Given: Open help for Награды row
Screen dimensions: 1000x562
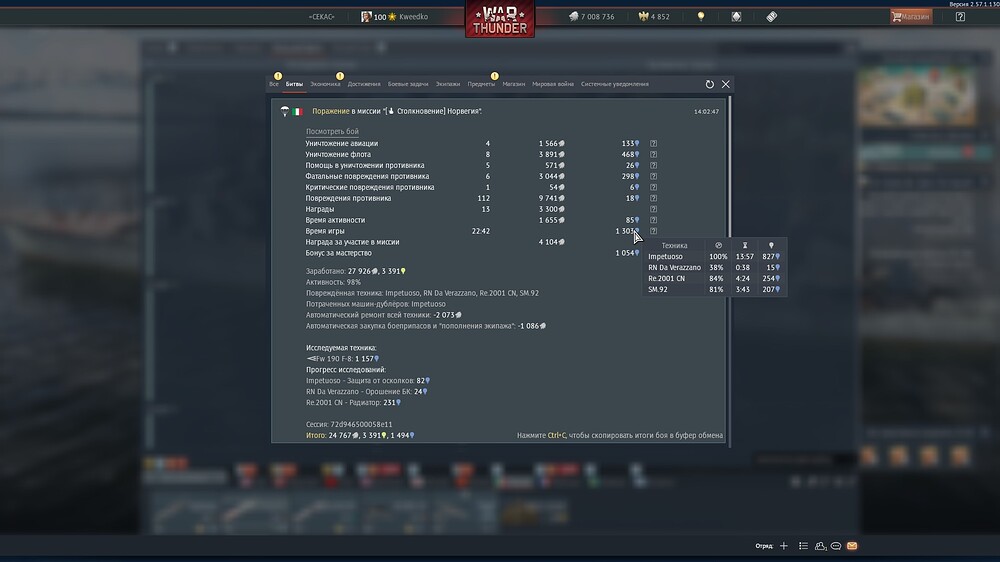Looking at the screenshot, I should pyautogui.click(x=653, y=209).
